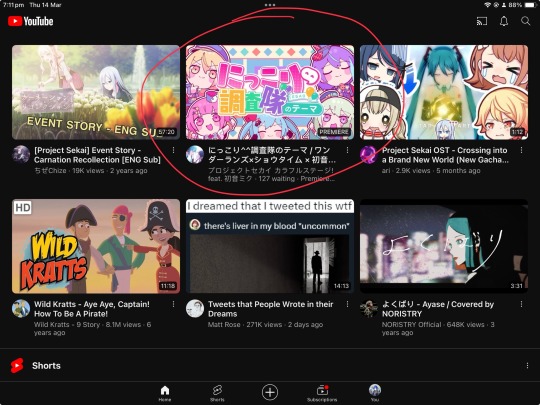Tap 'ari · 2.9K views · 5 months ago' text
Image resolution: width=540 pixels, height=405 pixels.
point(431,170)
